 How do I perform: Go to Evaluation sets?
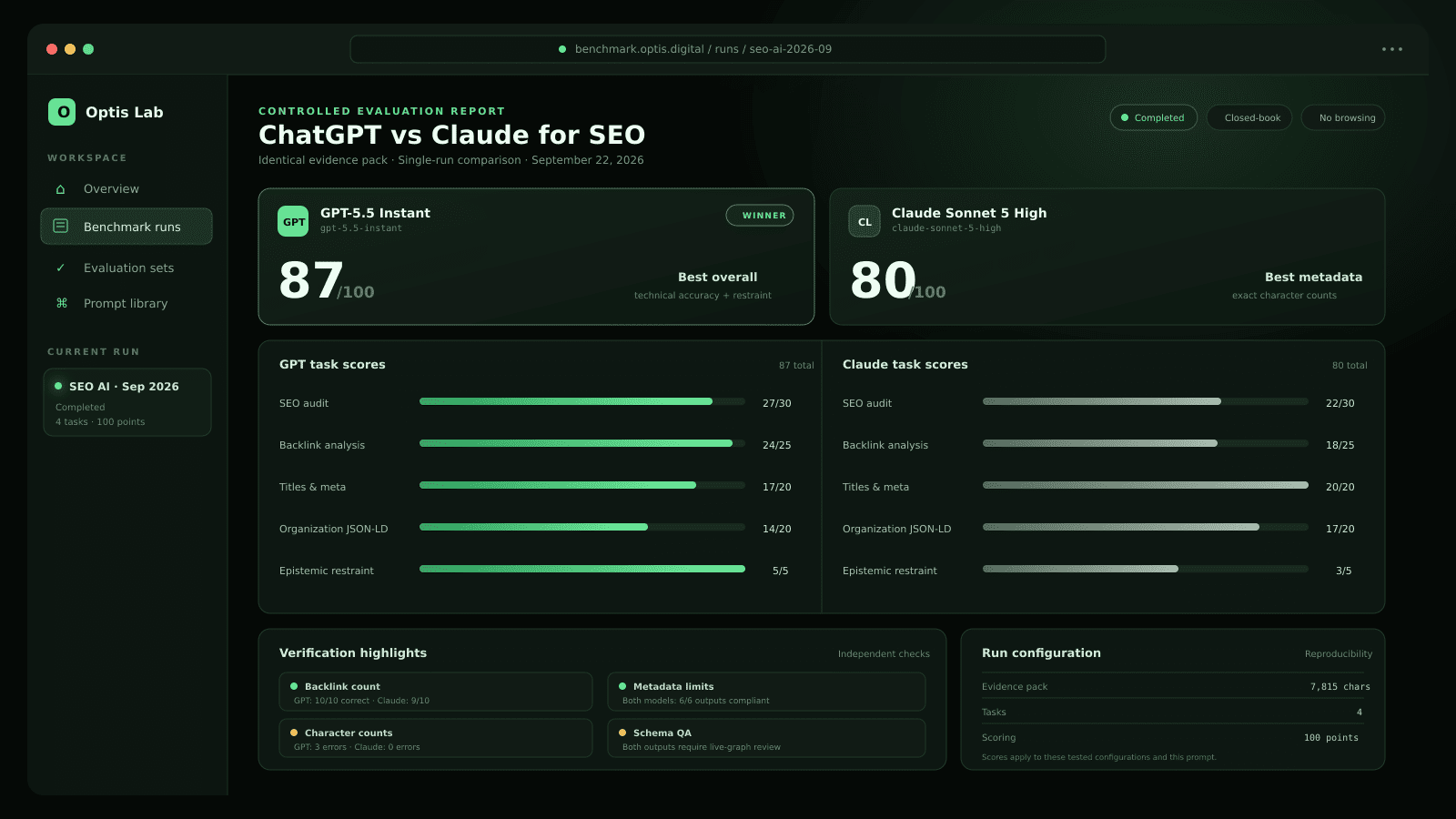tap(126, 268)
